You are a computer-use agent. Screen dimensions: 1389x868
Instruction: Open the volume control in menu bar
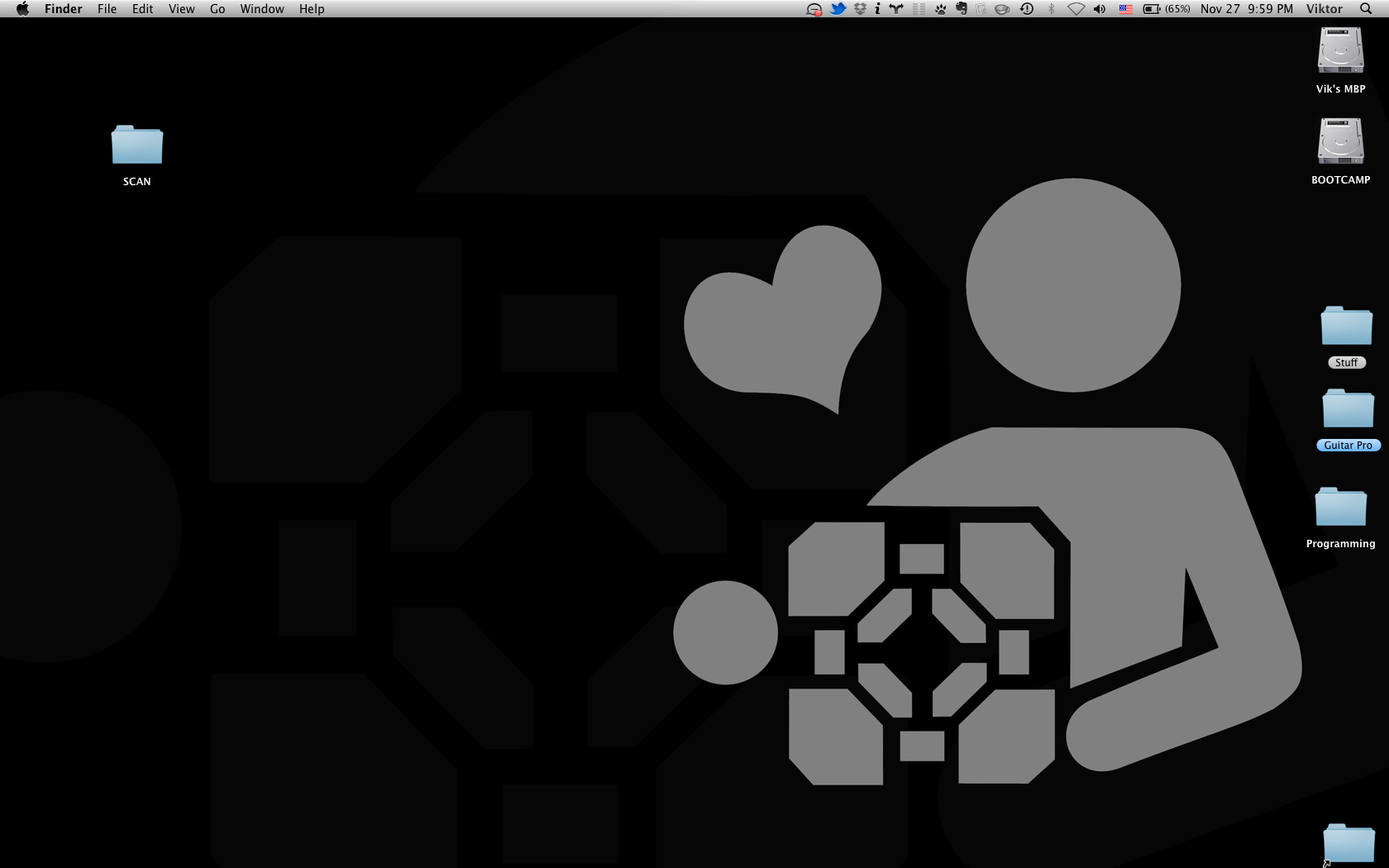point(1100,9)
